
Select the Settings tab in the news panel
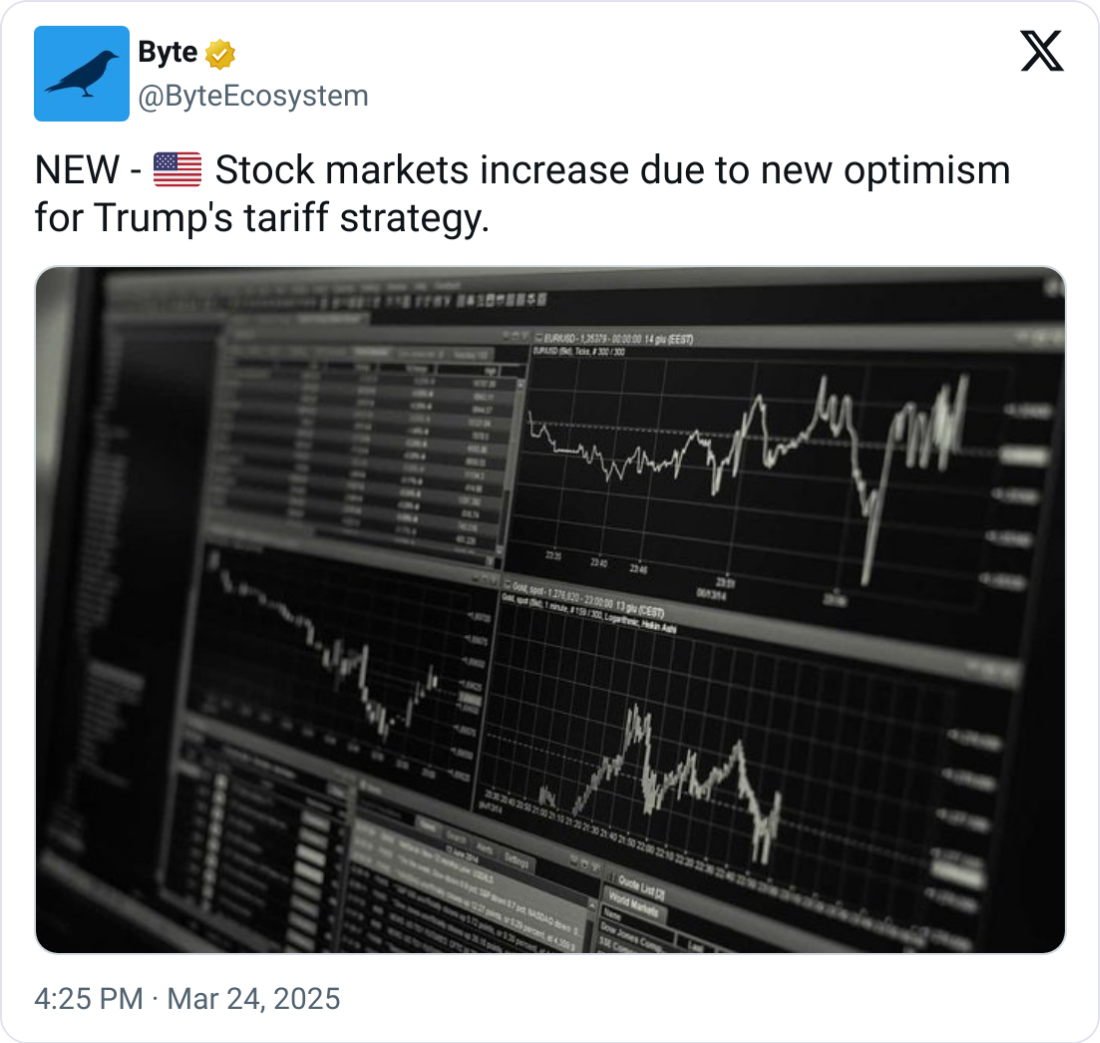coord(518,860)
